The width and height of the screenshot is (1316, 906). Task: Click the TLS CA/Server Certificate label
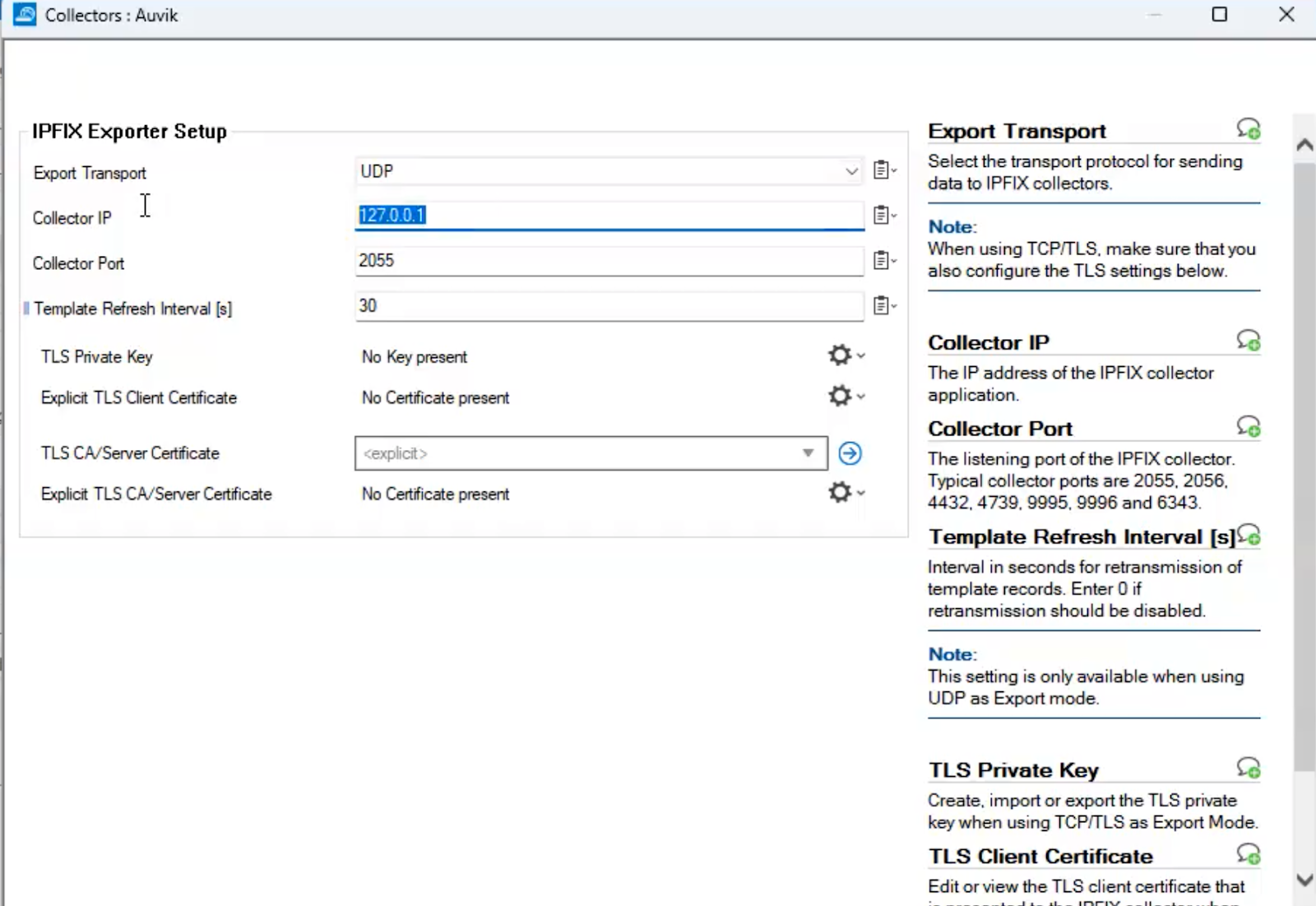point(131,453)
